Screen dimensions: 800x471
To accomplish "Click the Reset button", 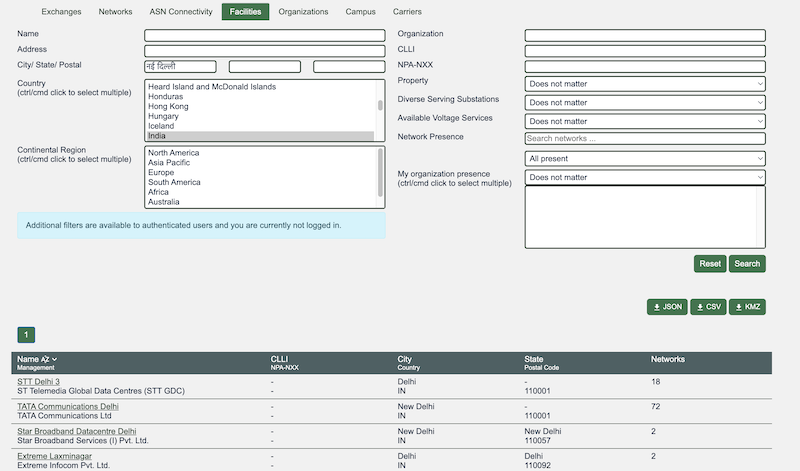I will 710,264.
